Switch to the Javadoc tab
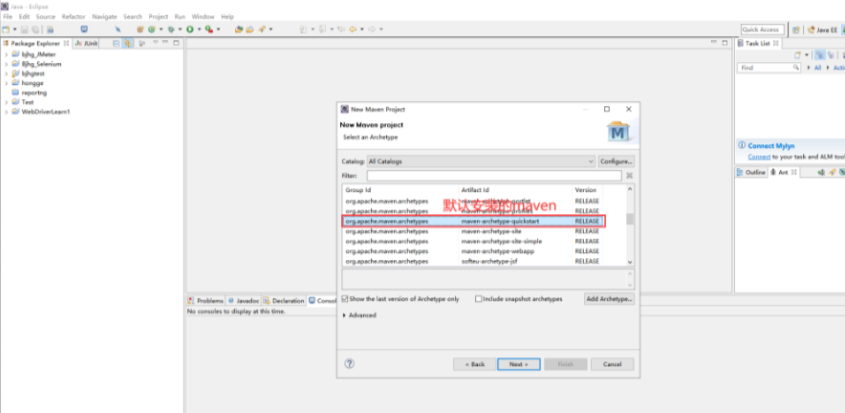Screen dimensions: 845x413 pyautogui.click(x=244, y=301)
